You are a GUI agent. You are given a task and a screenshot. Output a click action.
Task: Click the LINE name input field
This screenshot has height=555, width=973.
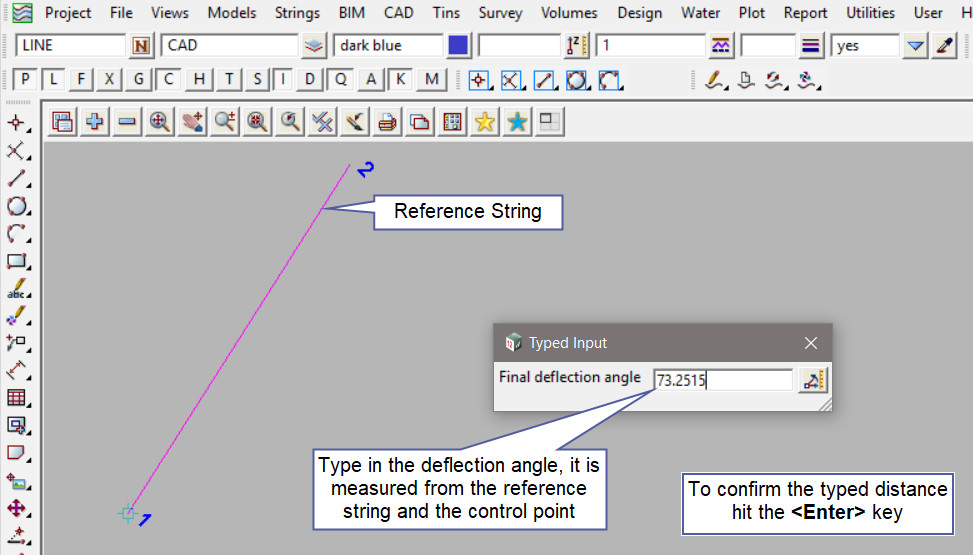point(70,46)
